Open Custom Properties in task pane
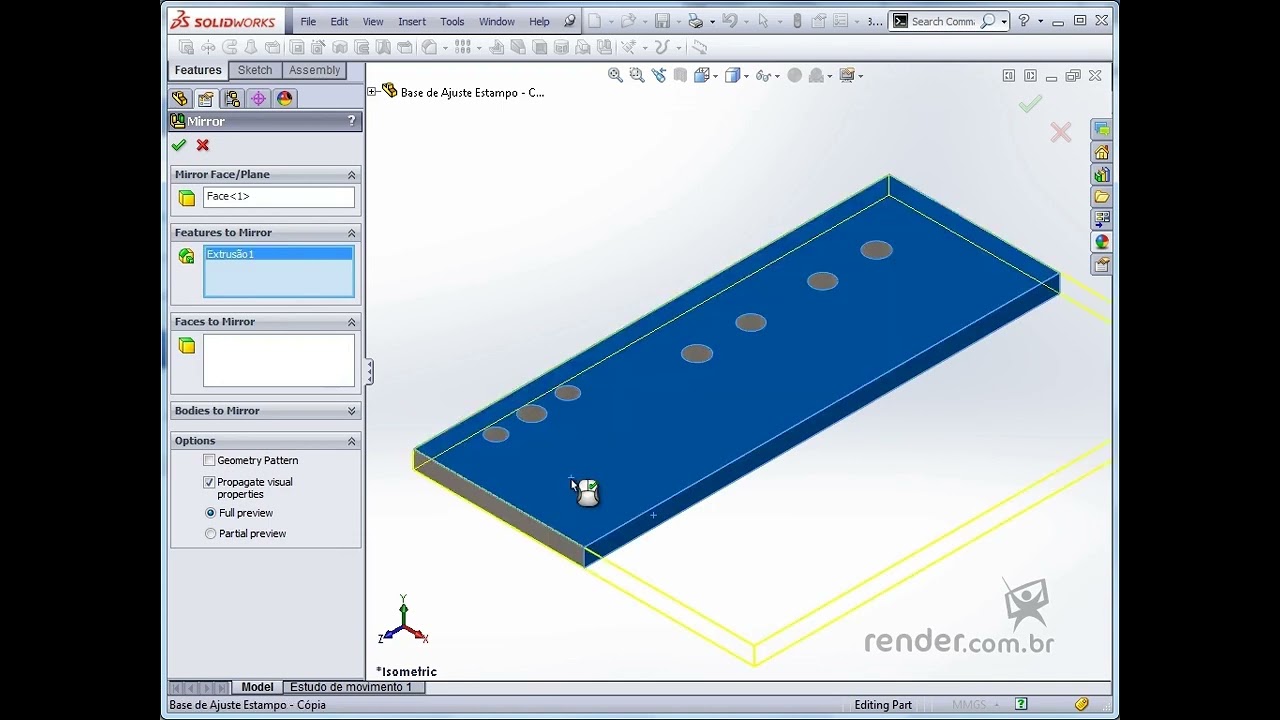Screen dimensions: 1280x720 click(1102, 264)
